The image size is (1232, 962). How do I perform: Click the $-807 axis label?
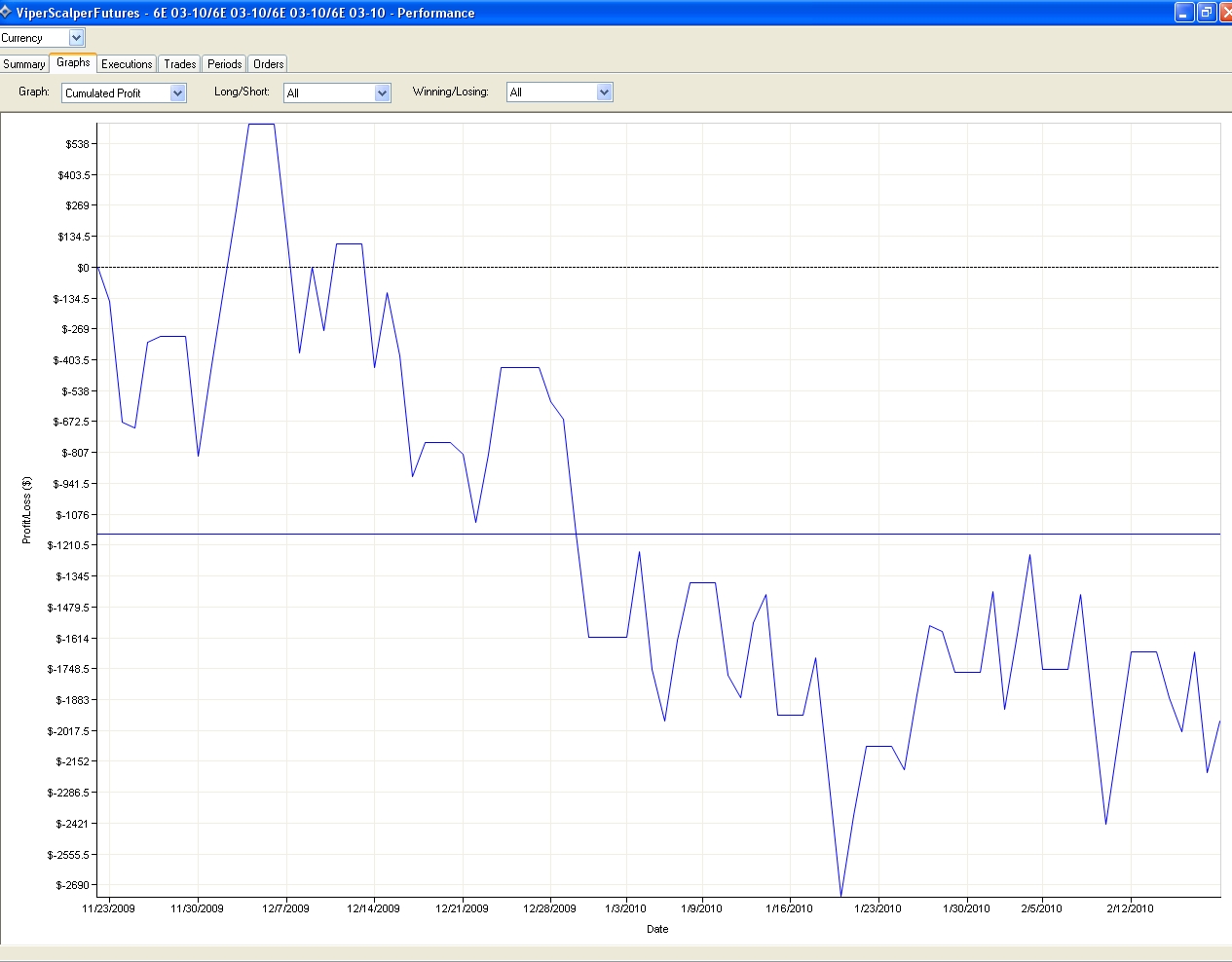click(76, 453)
